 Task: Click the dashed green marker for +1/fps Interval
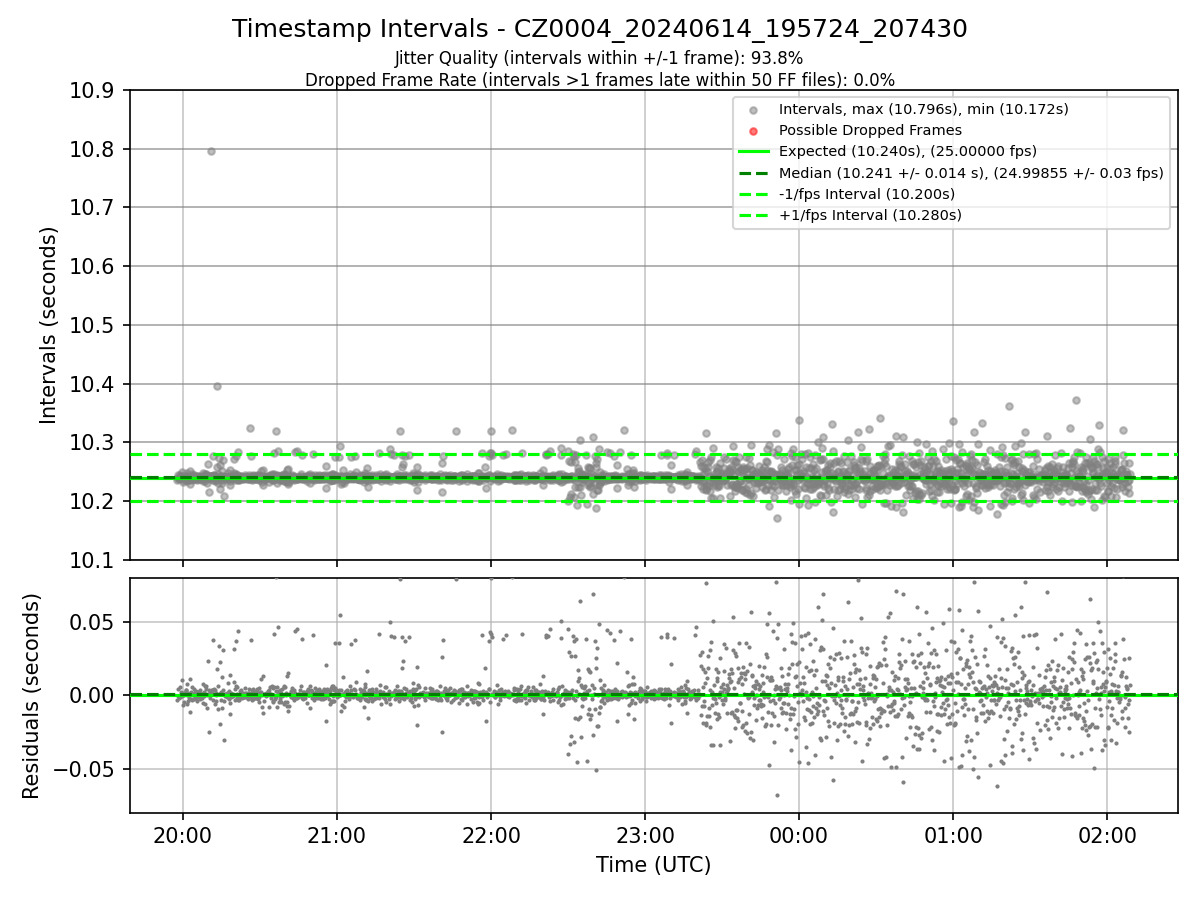tap(753, 215)
